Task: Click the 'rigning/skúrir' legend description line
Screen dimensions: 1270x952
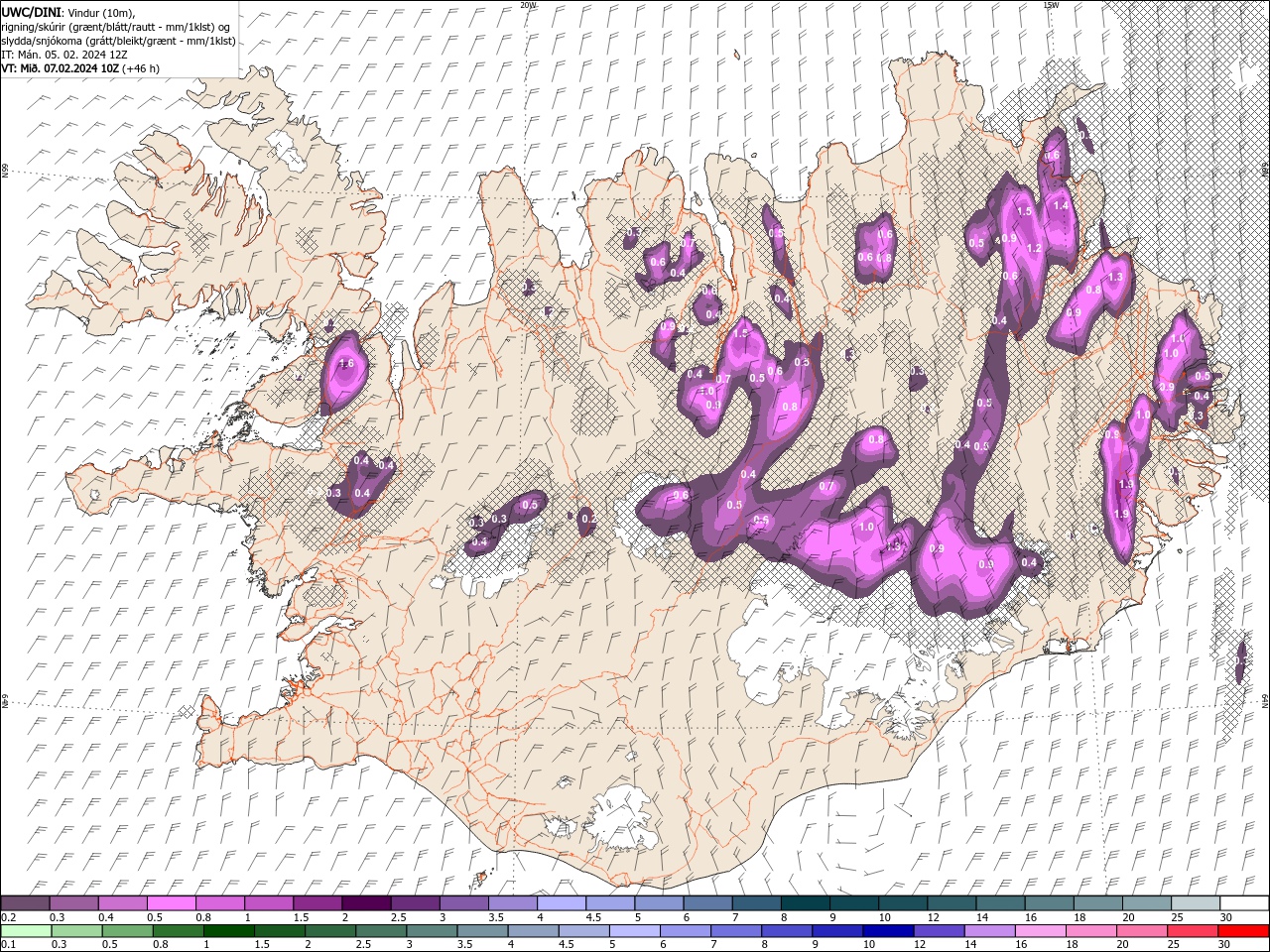Action: point(116,26)
